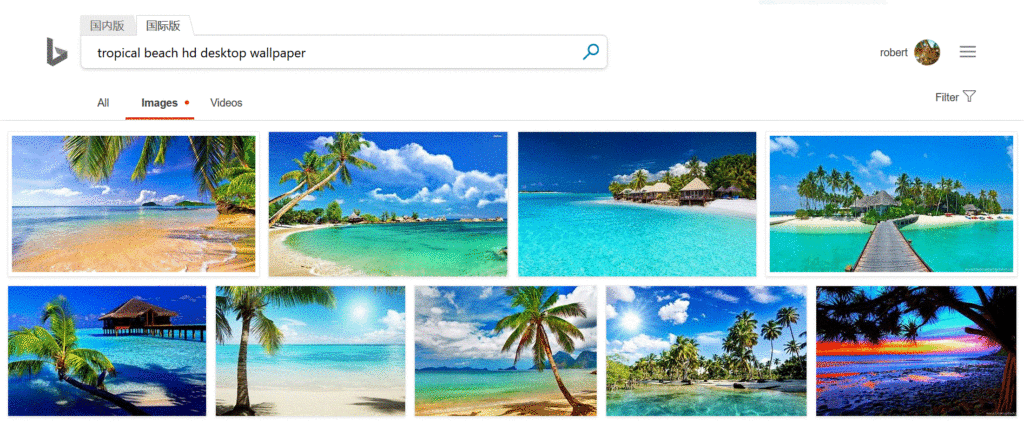Image resolution: width=1024 pixels, height=423 pixels.
Task: Switch to the 国内版 tab
Action: (107, 26)
